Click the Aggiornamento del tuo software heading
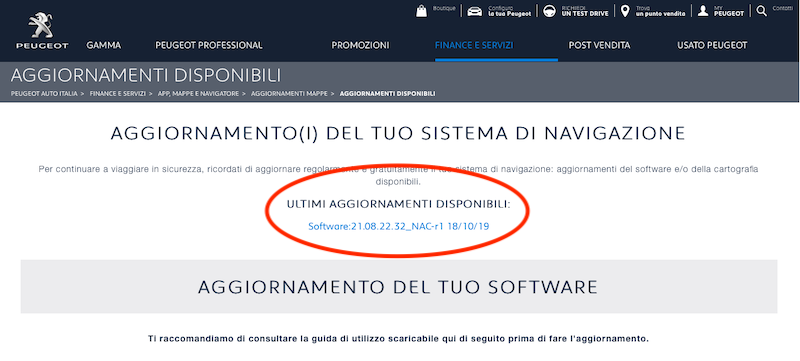Screen dimensions: 800x361 (398, 287)
